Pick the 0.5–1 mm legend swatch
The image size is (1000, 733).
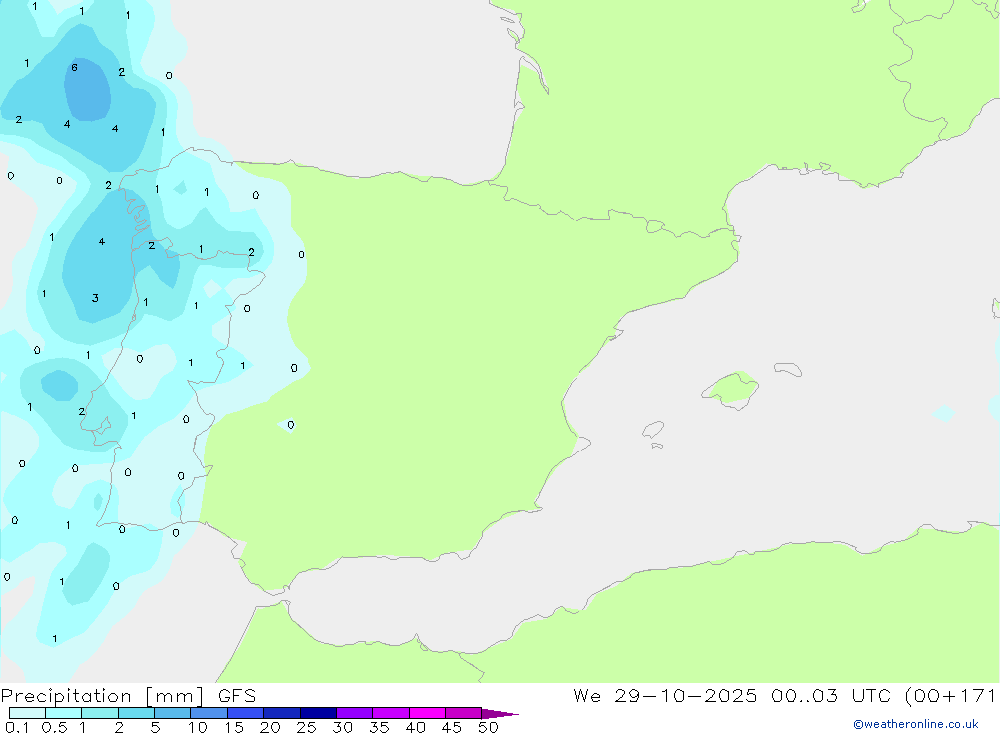coord(63,713)
